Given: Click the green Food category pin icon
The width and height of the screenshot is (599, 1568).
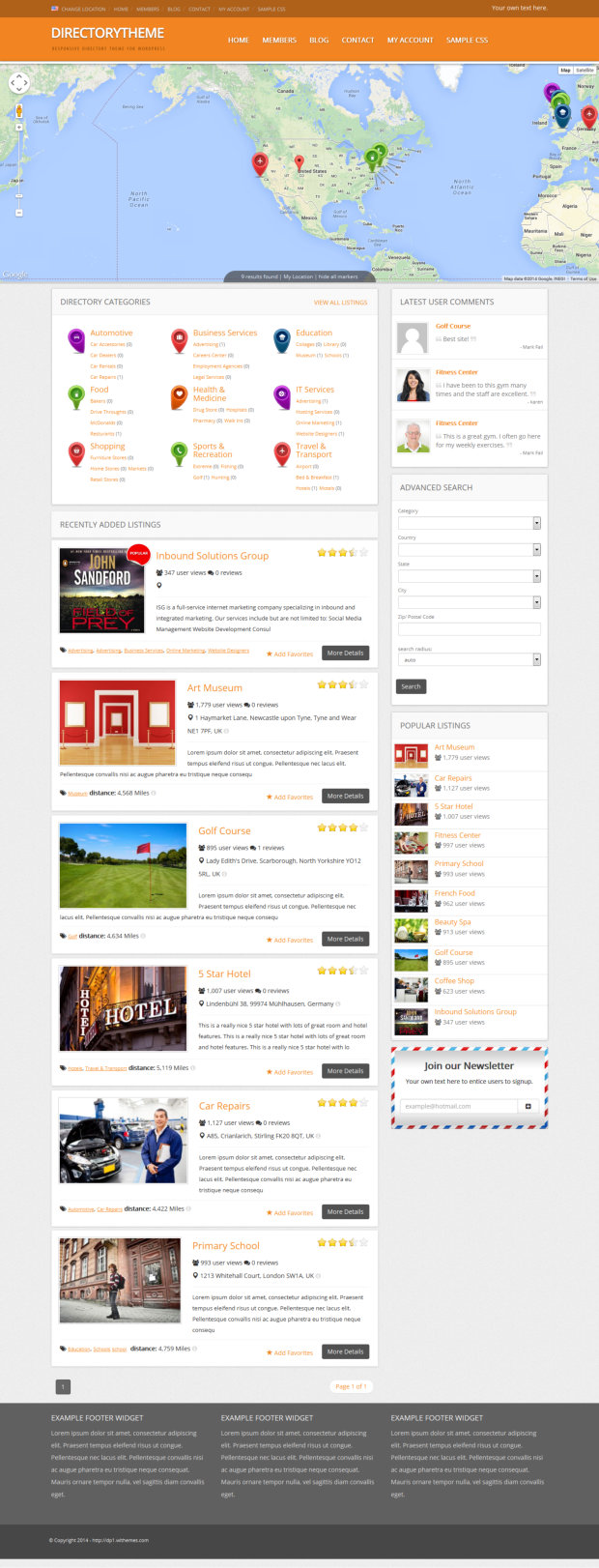Looking at the screenshot, I should pyautogui.click(x=76, y=396).
